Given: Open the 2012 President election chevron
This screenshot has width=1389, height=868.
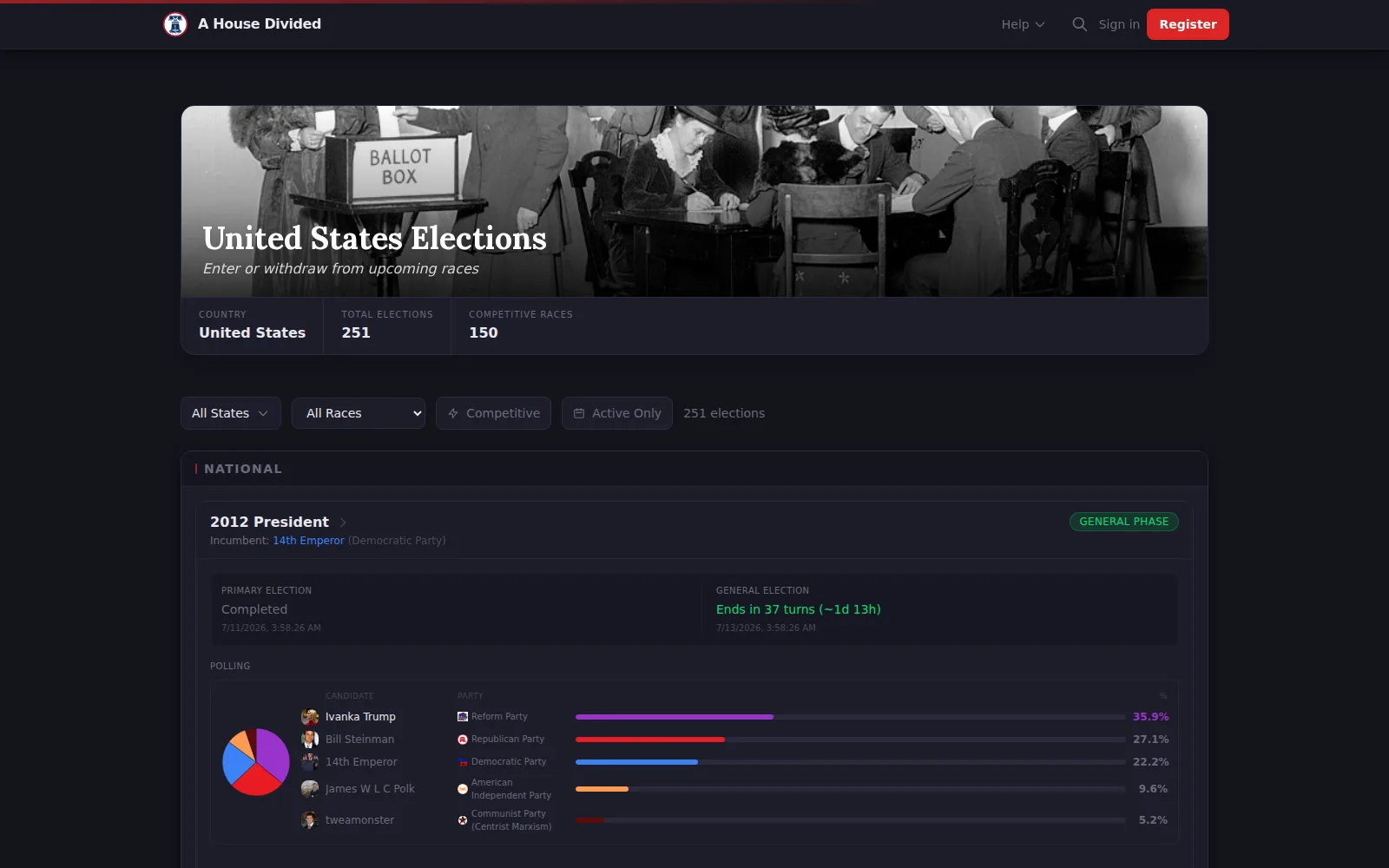Looking at the screenshot, I should 343,523.
